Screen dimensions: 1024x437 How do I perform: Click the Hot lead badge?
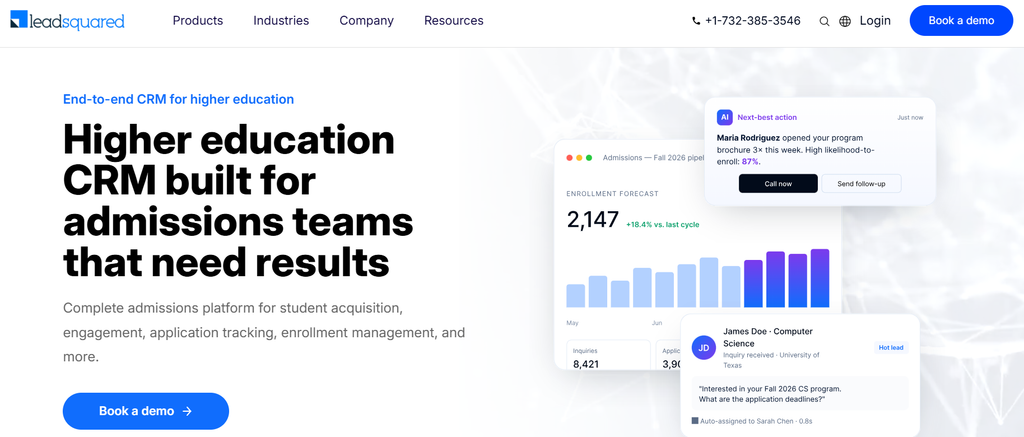(x=891, y=348)
